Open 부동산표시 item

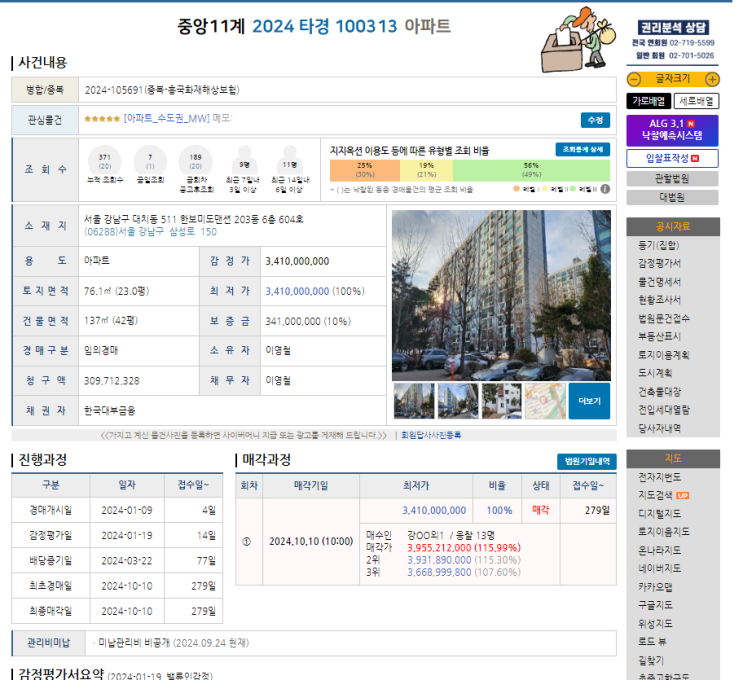(659, 336)
